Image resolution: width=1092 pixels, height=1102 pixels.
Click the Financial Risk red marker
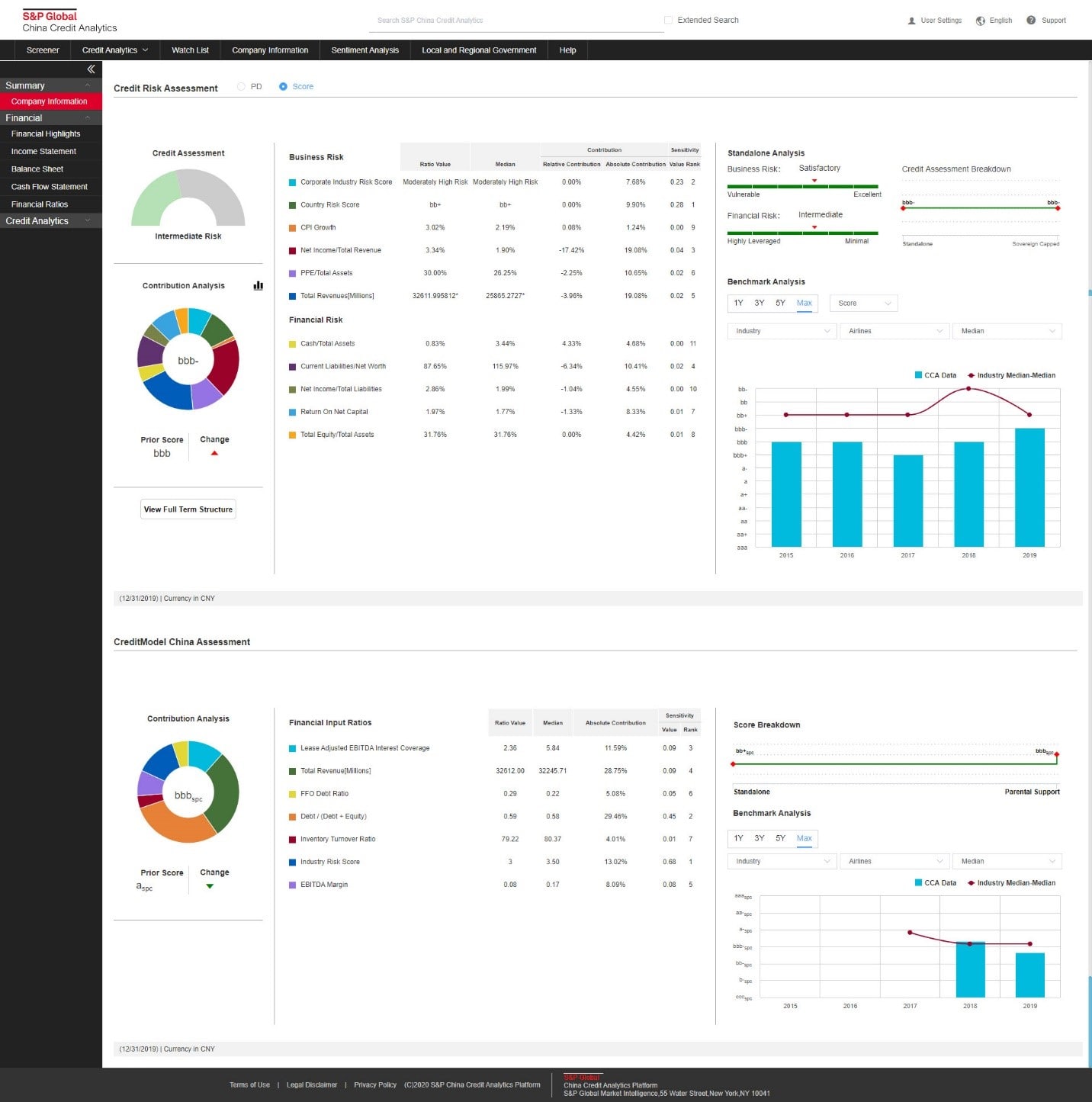coord(814,227)
